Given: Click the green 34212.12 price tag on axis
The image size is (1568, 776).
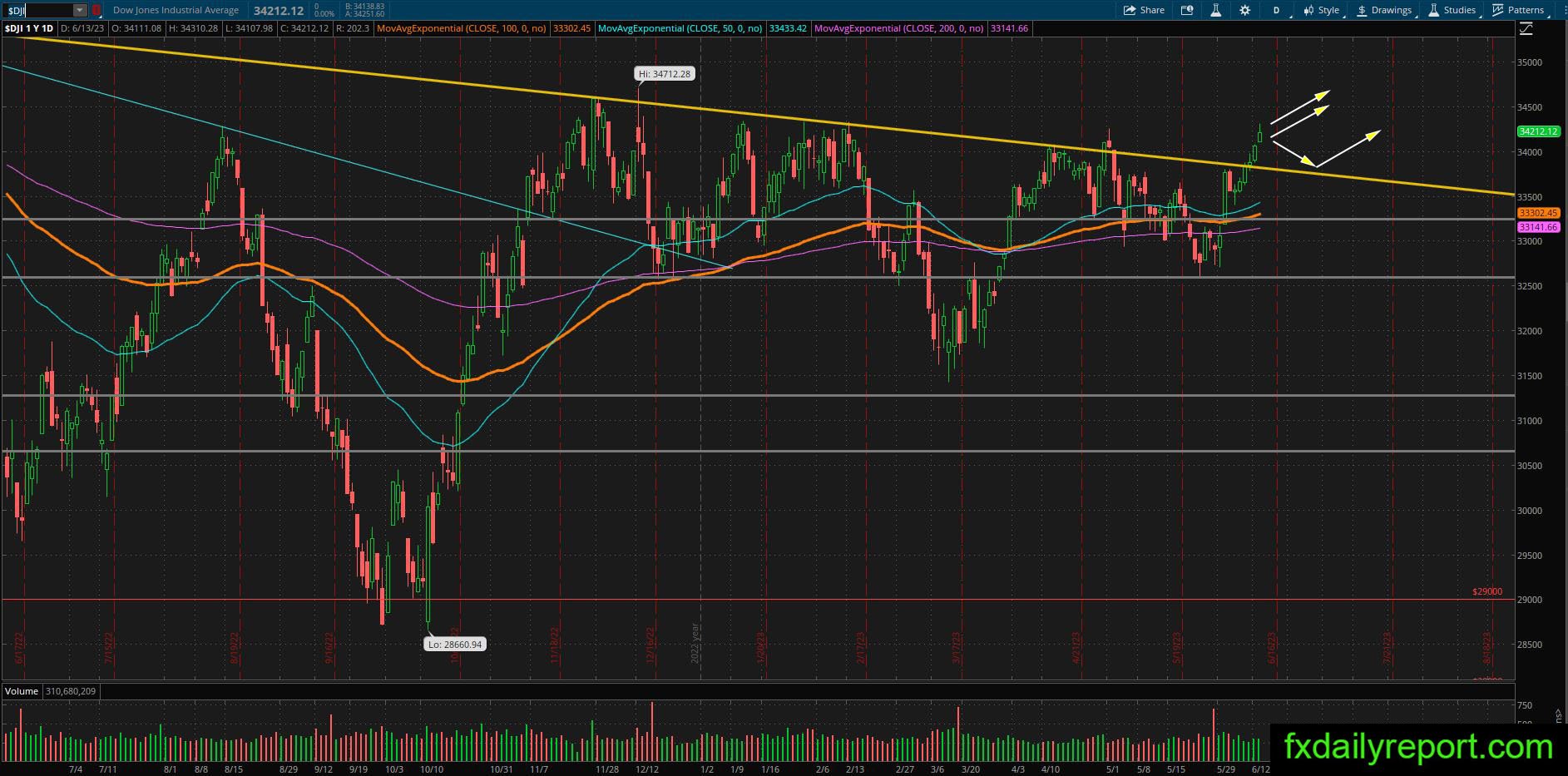Looking at the screenshot, I should [1538, 131].
